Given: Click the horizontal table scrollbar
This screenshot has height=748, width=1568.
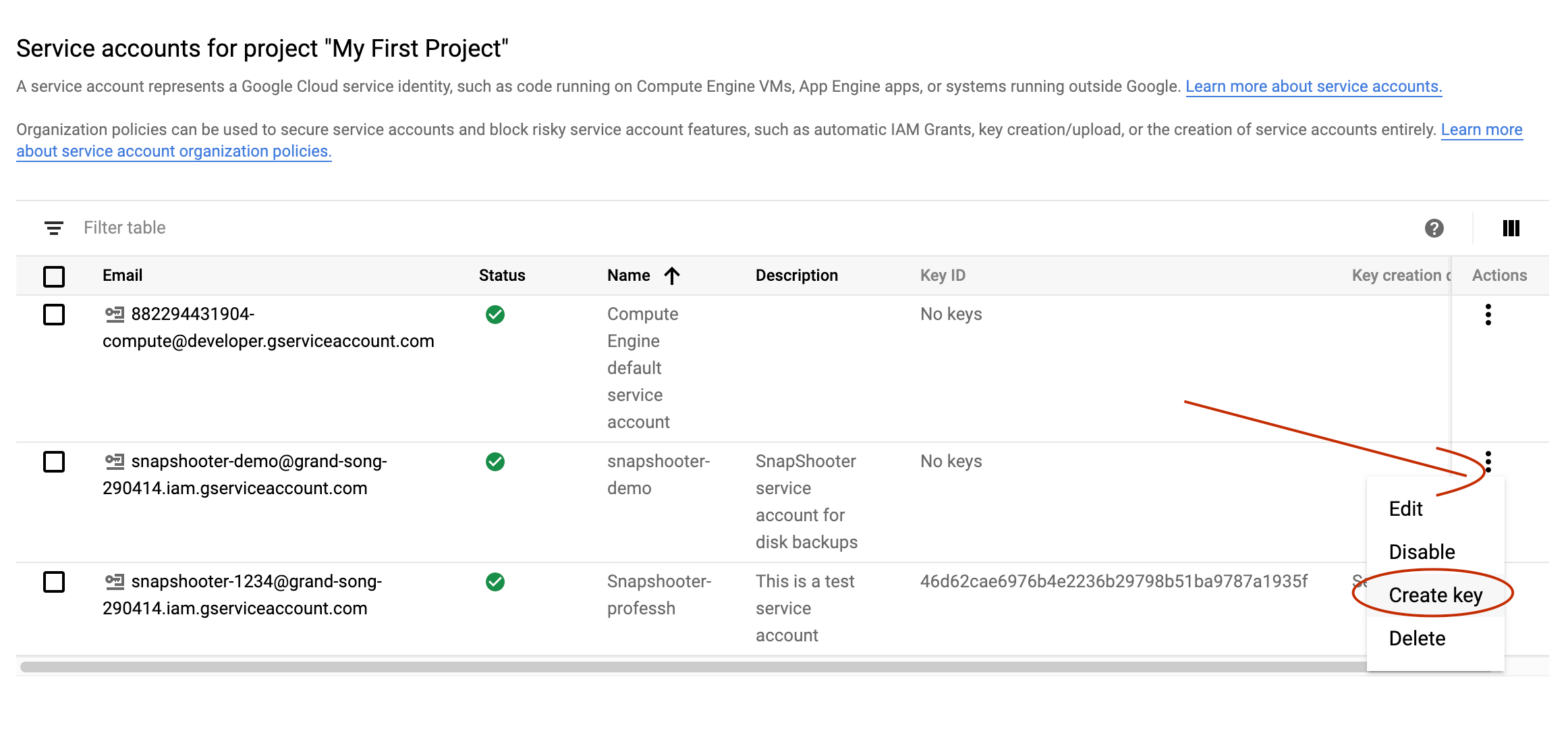Looking at the screenshot, I should click(x=675, y=667).
